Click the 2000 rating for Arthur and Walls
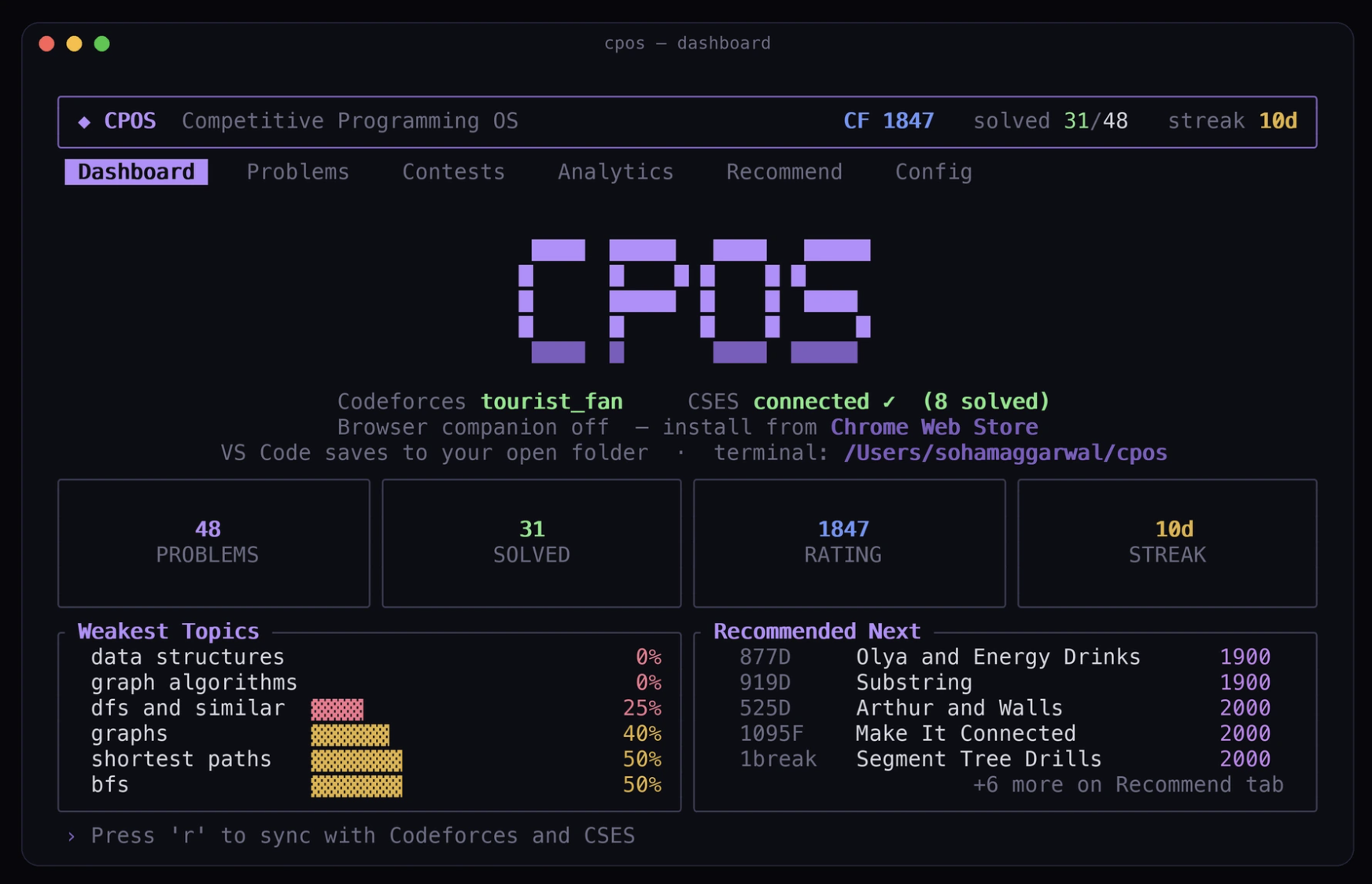 pos(1245,709)
